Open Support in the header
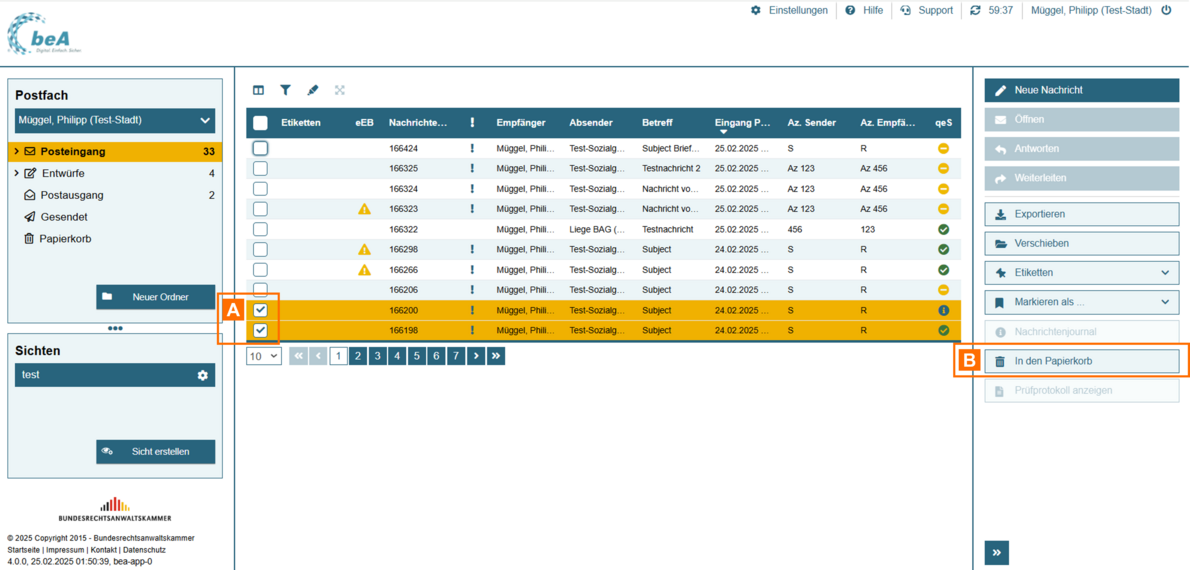 coord(927,11)
